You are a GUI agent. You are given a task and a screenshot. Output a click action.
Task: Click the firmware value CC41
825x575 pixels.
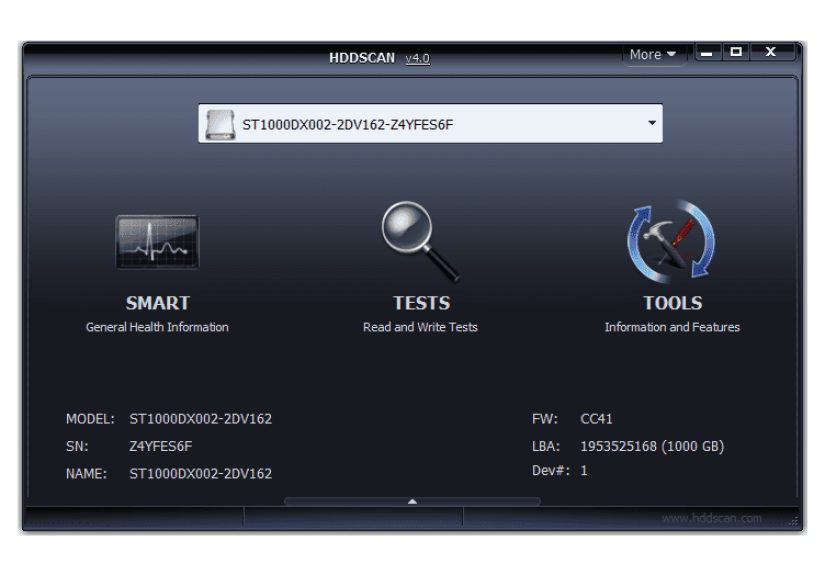pyautogui.click(x=596, y=419)
